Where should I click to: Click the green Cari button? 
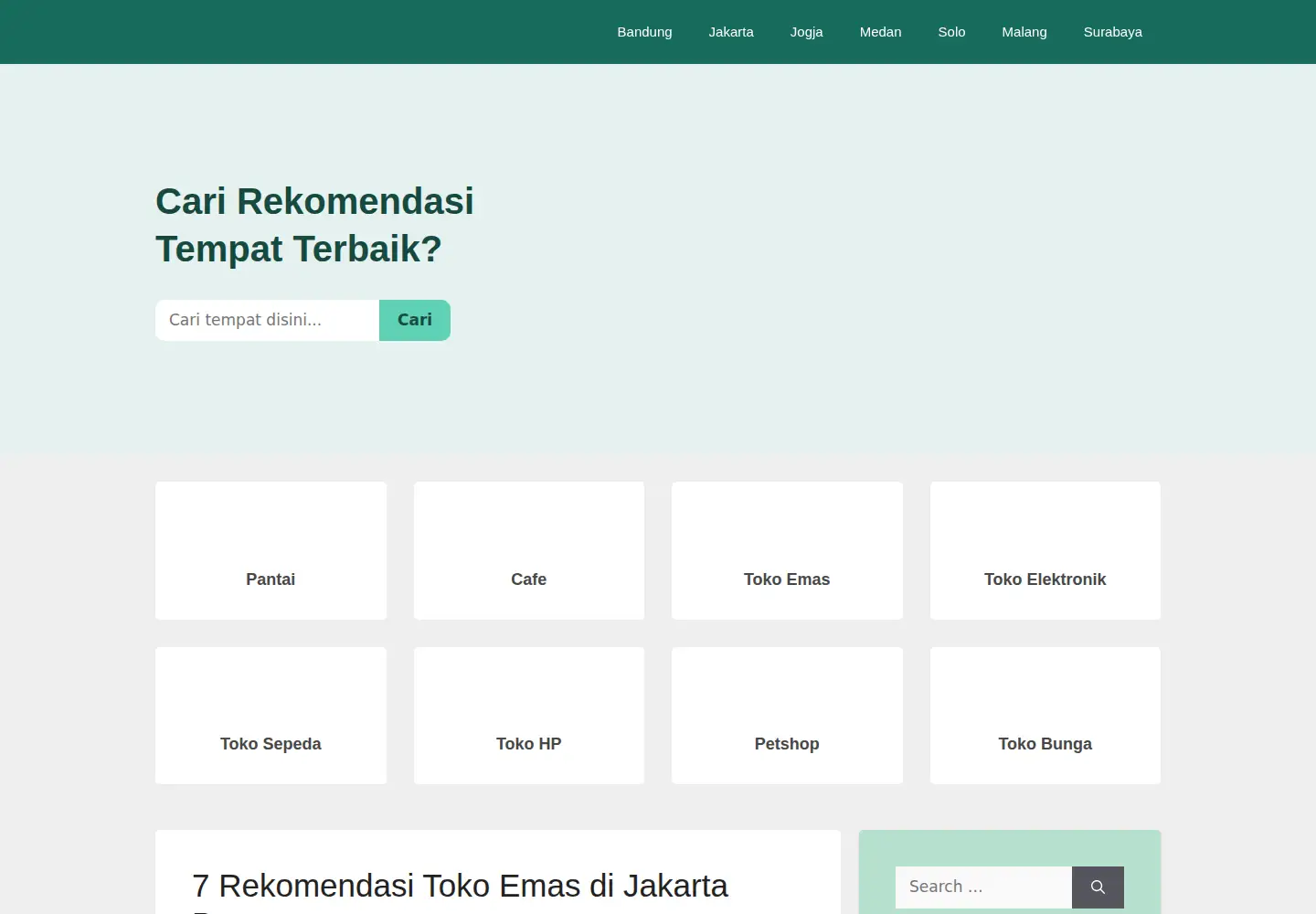tap(415, 320)
